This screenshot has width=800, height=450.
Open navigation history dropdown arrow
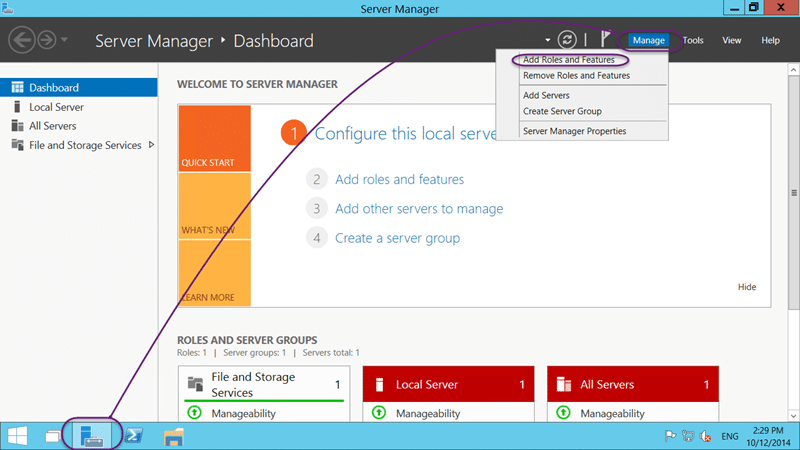click(64, 39)
